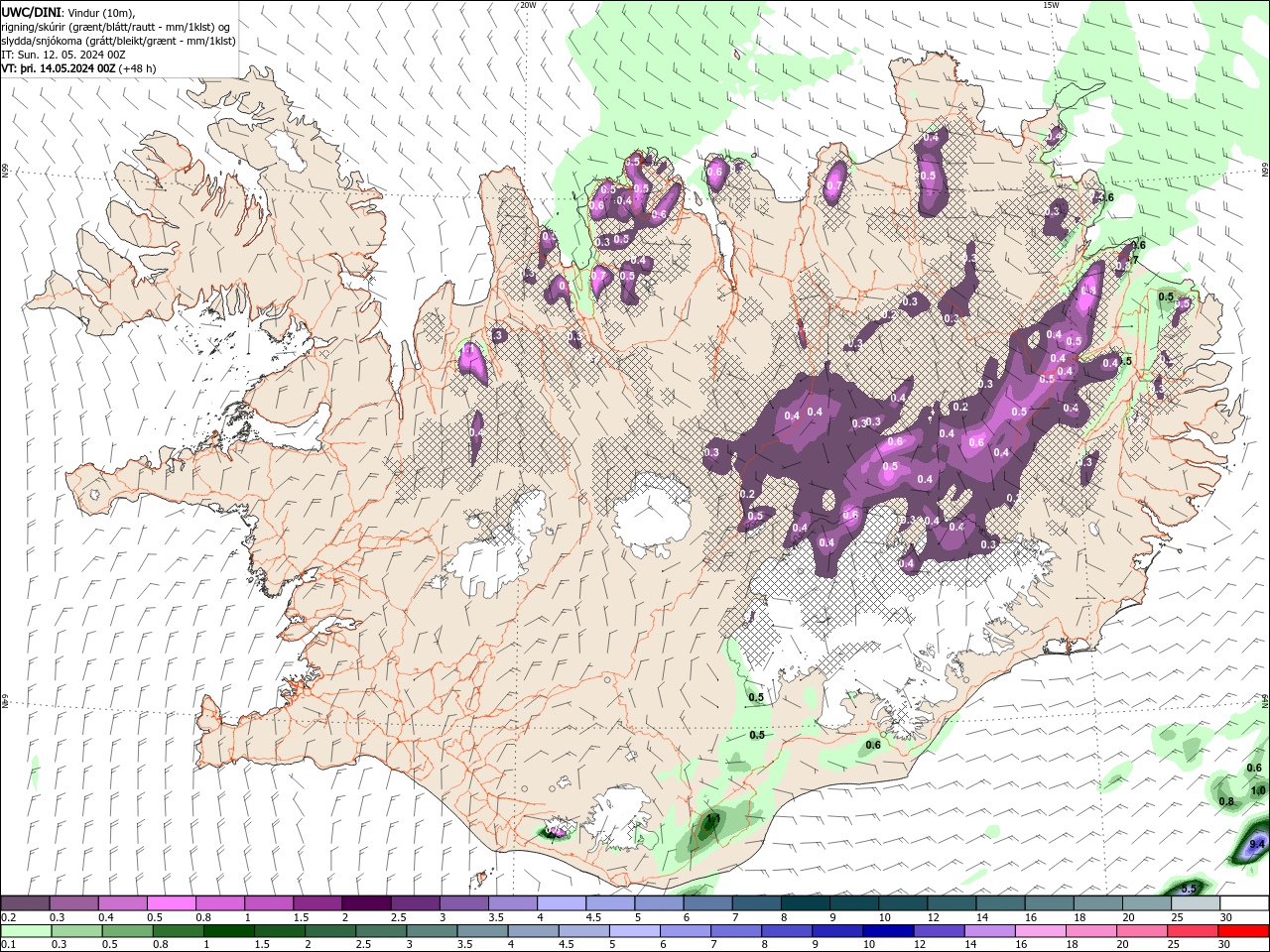The image size is (1270, 952).
Task: Click the 'rigning/skúrir' legend description line
Action: (116, 27)
